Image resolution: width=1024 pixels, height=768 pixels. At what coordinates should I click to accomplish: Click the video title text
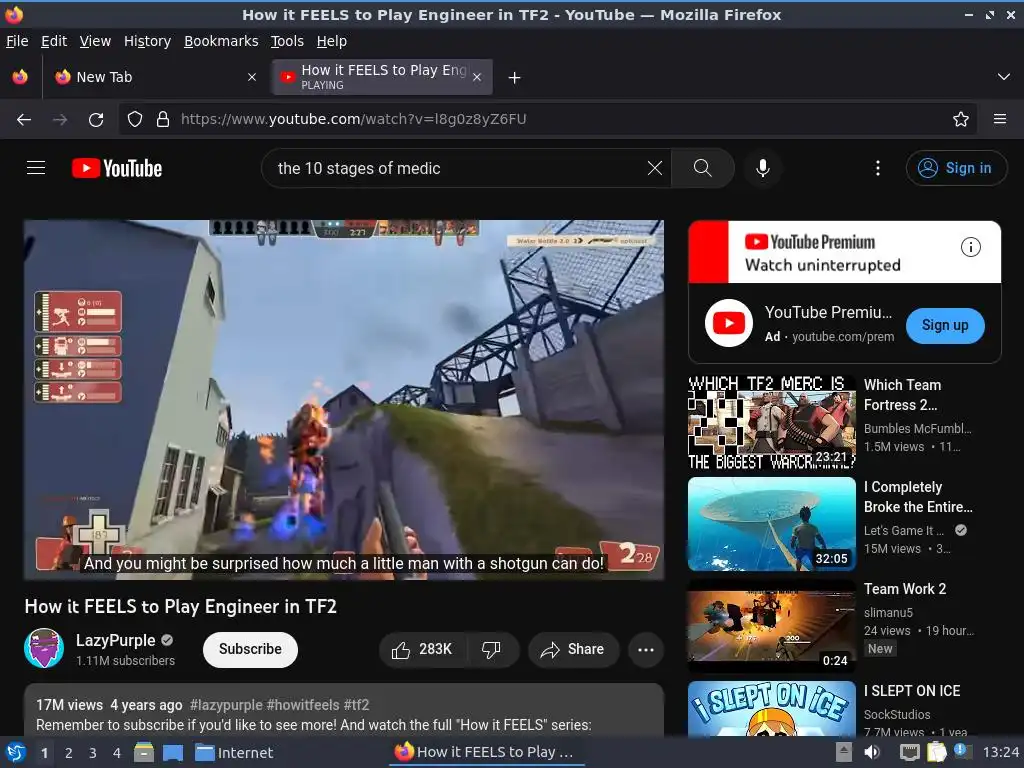pos(180,607)
